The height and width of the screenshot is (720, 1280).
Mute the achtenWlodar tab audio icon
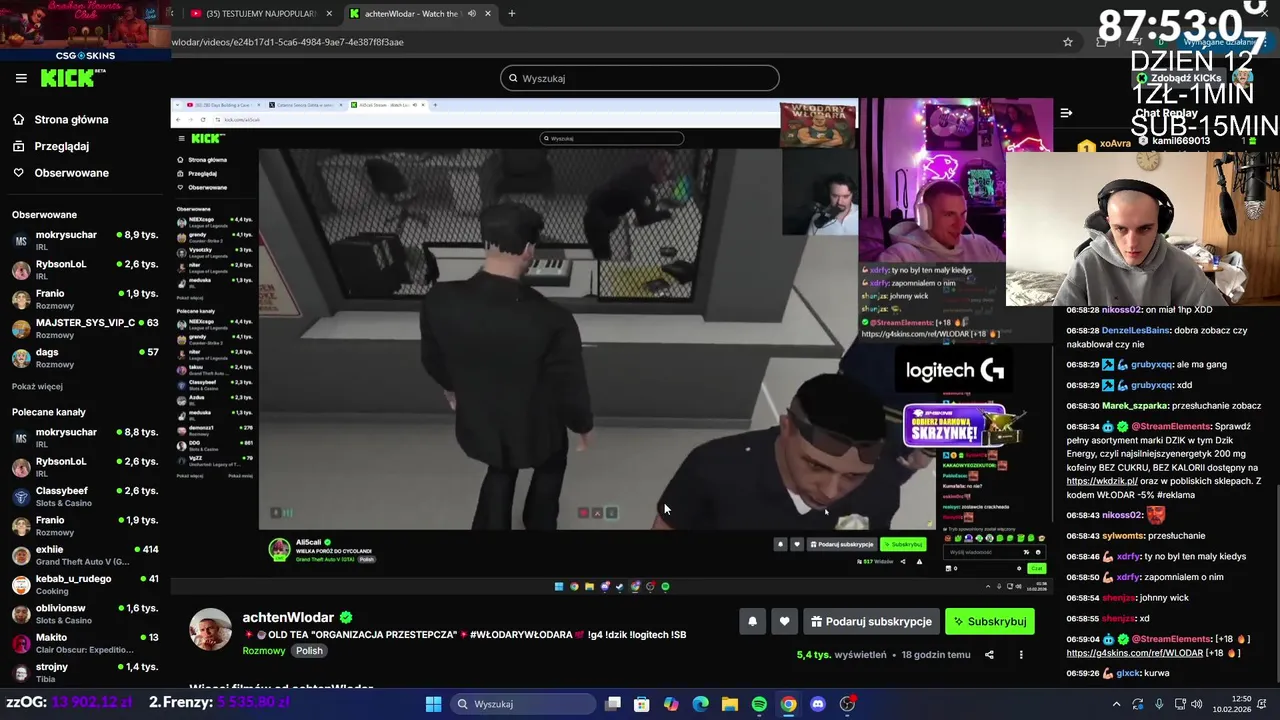coord(472,14)
